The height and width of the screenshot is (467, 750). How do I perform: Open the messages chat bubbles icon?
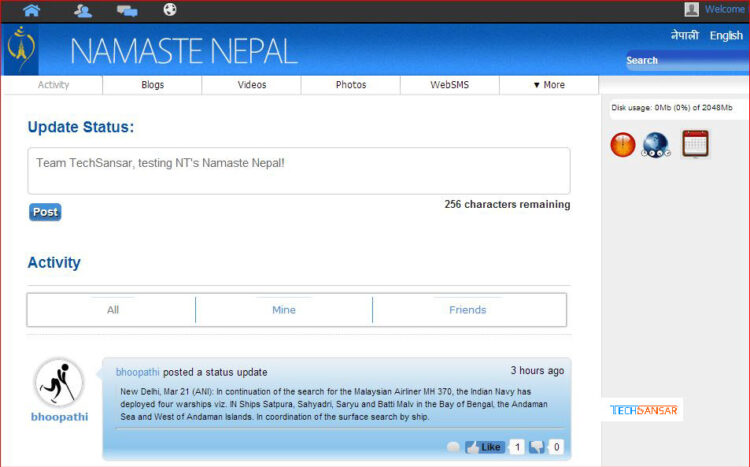coord(127,11)
